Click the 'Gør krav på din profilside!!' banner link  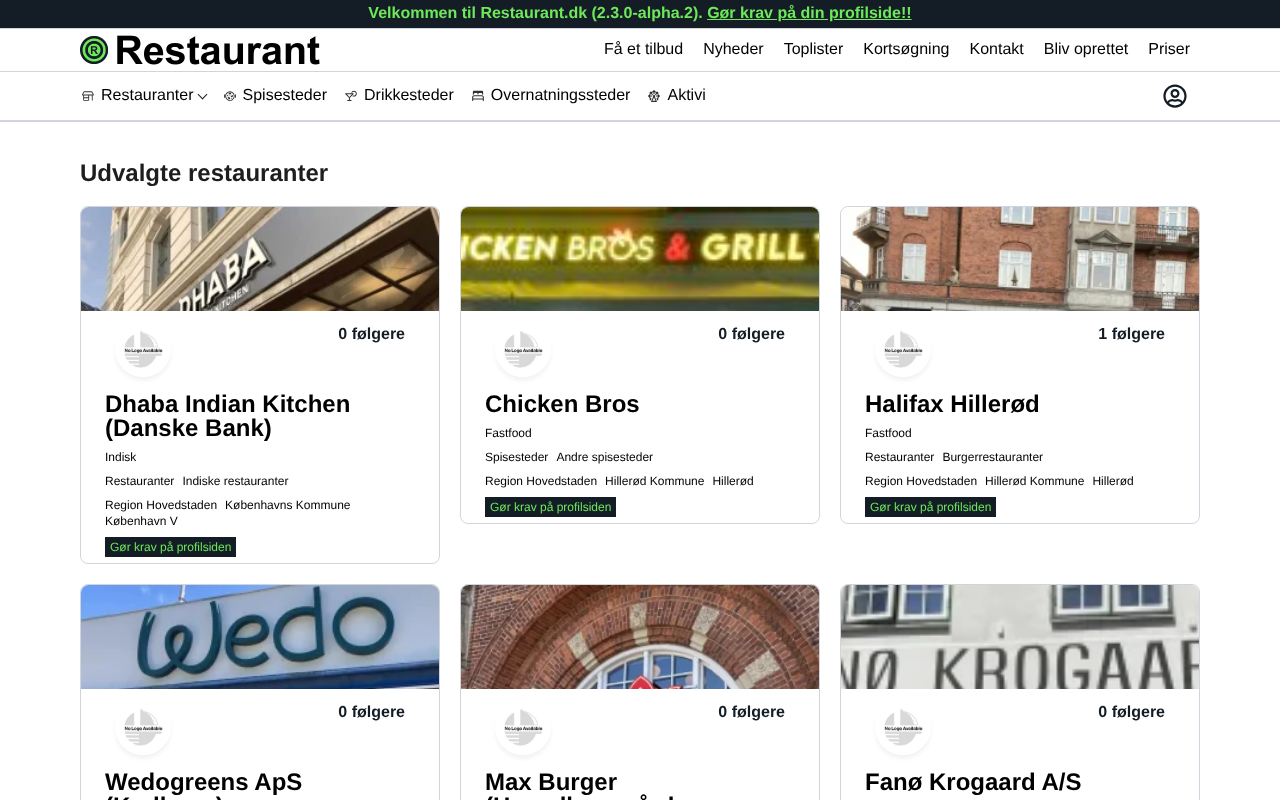point(809,13)
